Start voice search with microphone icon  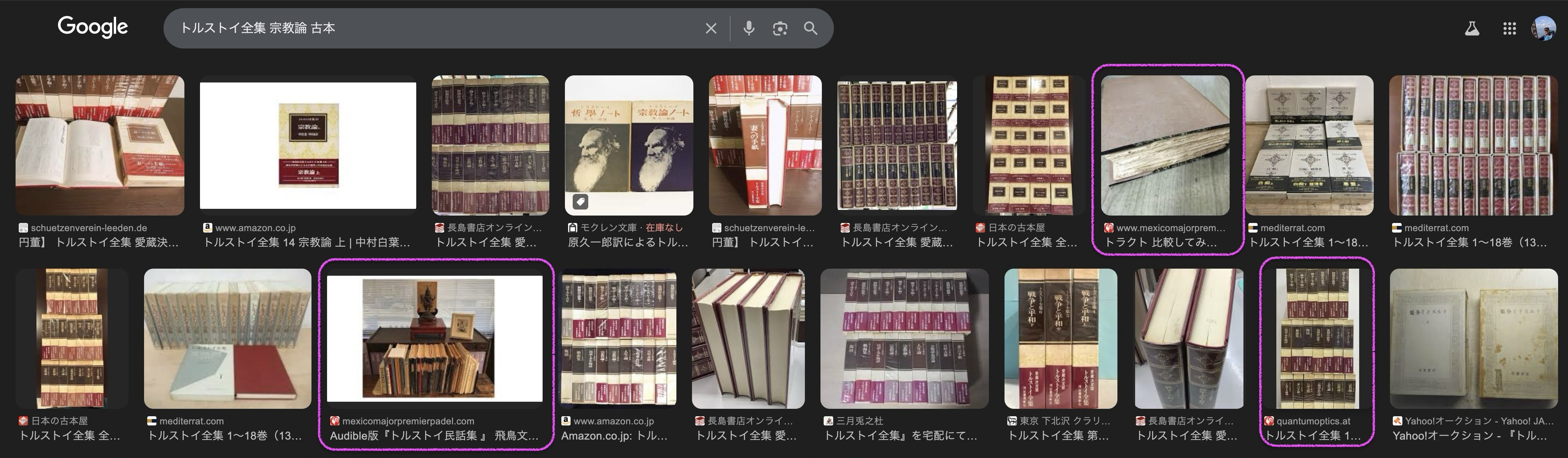coord(749,28)
